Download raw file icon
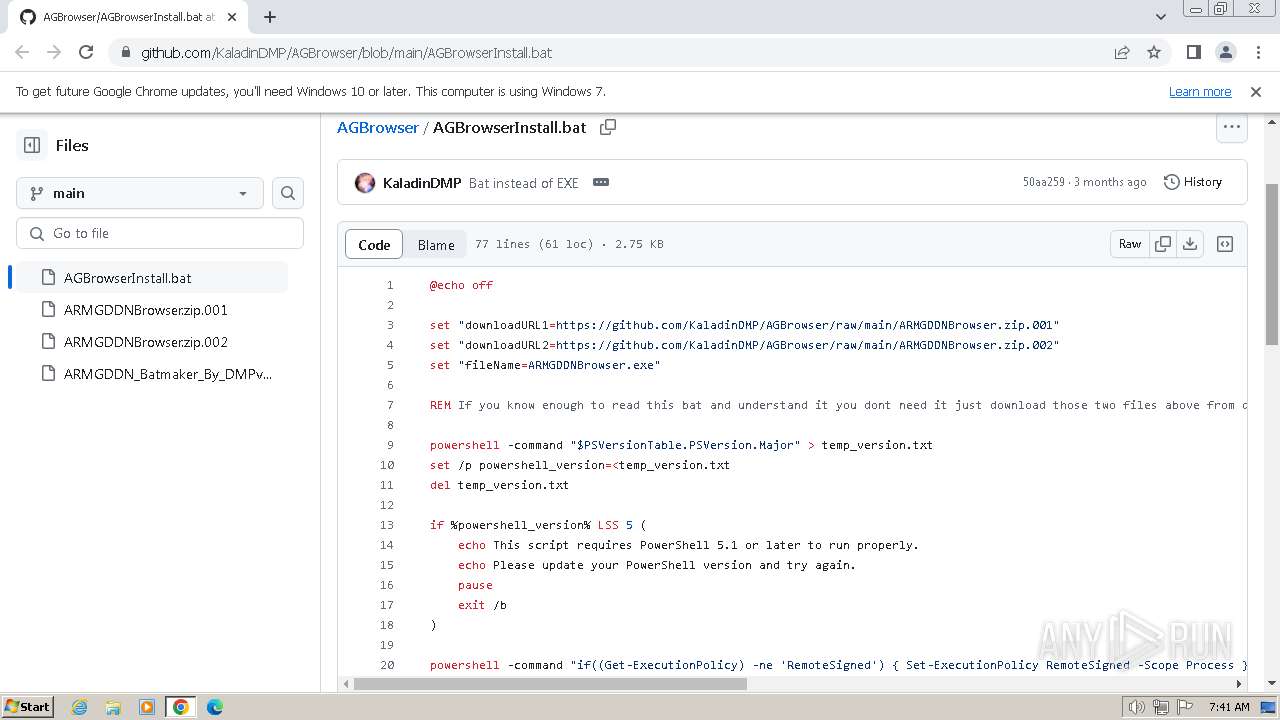This screenshot has width=1280, height=720. coord(1190,244)
